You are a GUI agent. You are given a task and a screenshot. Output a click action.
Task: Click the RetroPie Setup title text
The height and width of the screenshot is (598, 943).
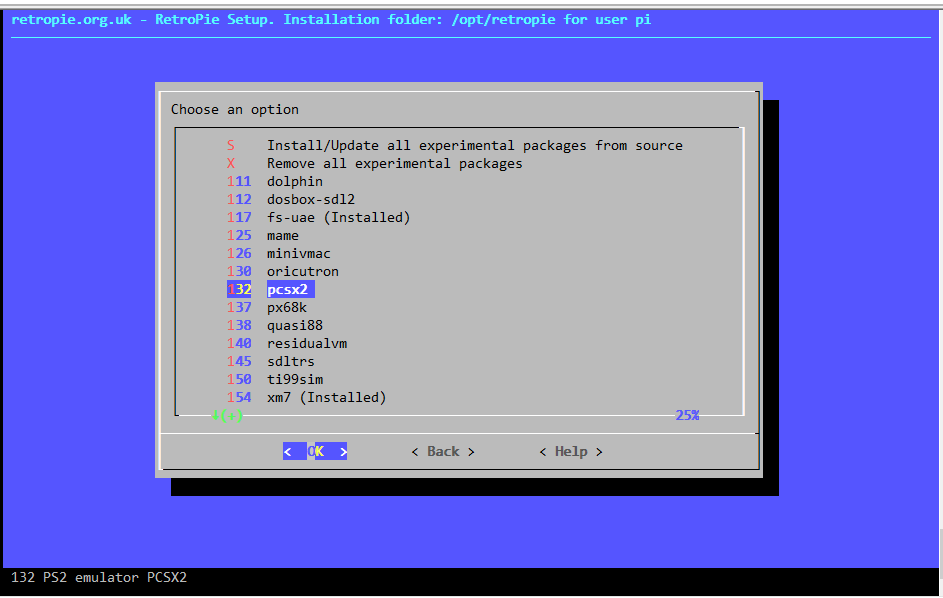[331, 20]
